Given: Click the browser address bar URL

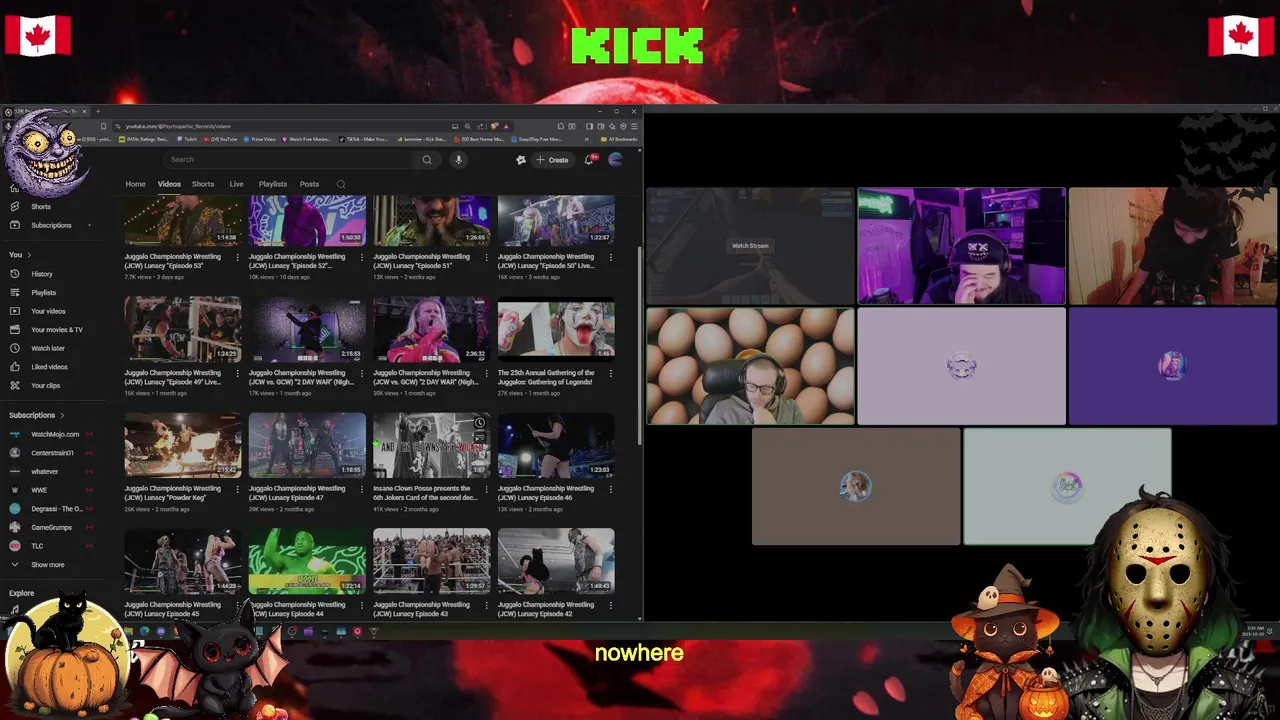Looking at the screenshot, I should [178, 126].
